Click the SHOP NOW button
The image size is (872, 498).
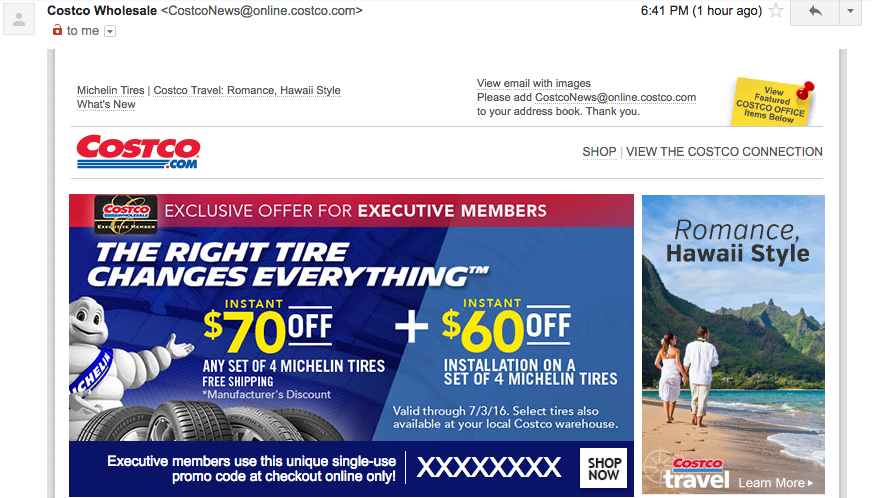(603, 469)
